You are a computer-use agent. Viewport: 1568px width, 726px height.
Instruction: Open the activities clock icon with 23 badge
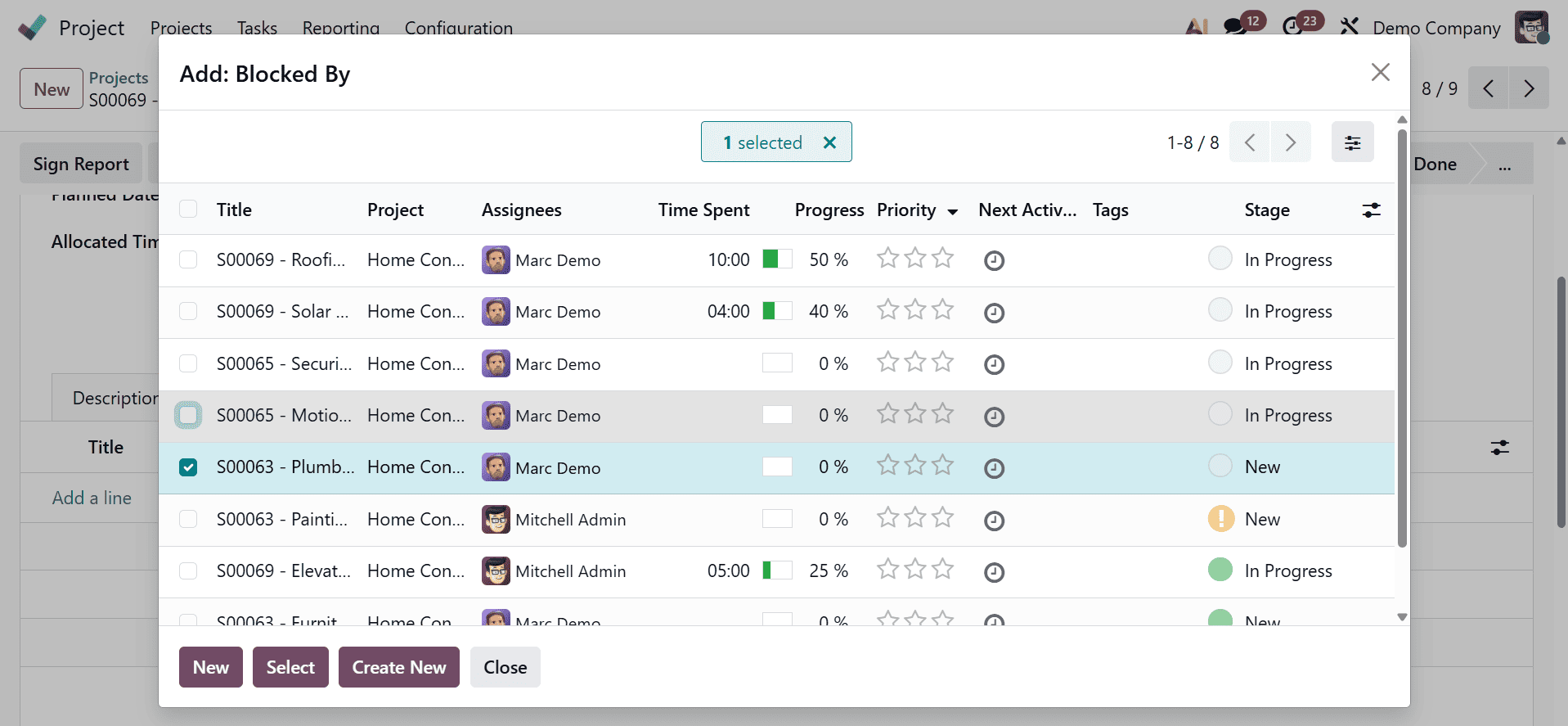click(1292, 27)
